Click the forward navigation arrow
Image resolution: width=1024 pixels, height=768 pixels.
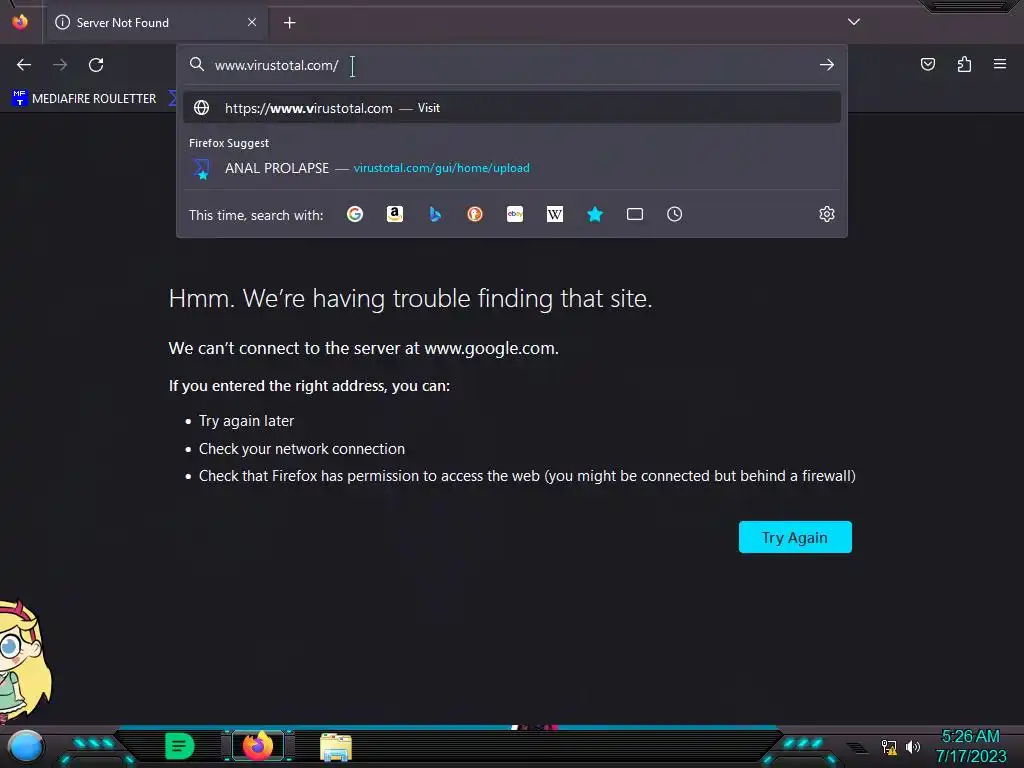60,65
